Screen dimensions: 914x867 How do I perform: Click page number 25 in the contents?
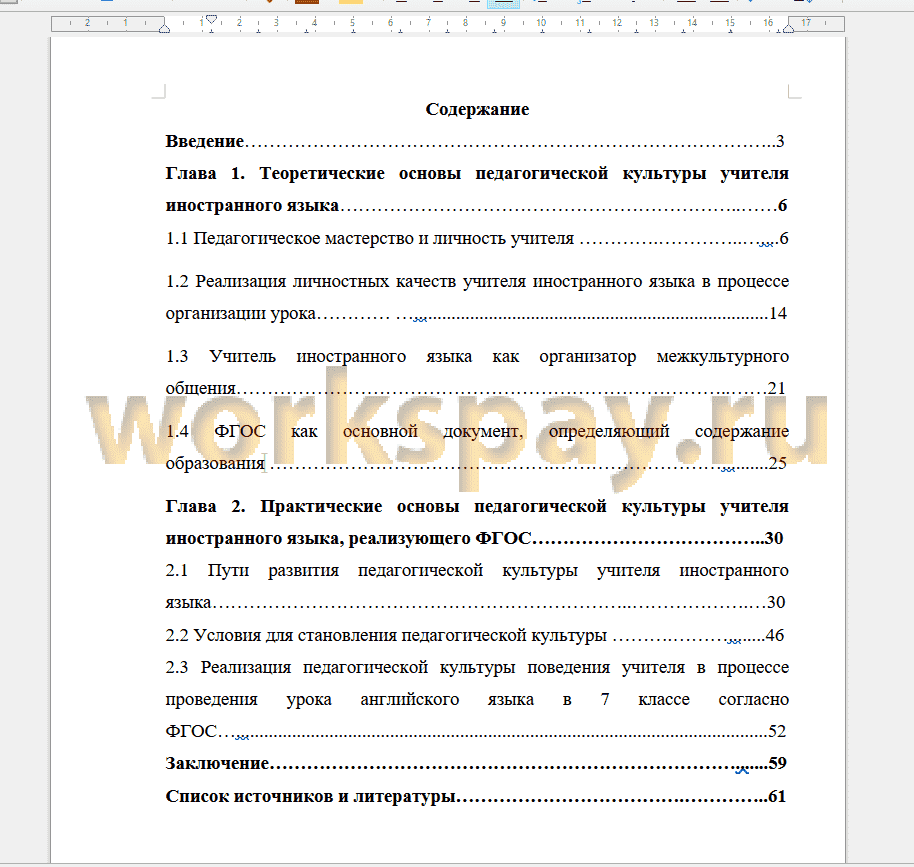(778, 464)
